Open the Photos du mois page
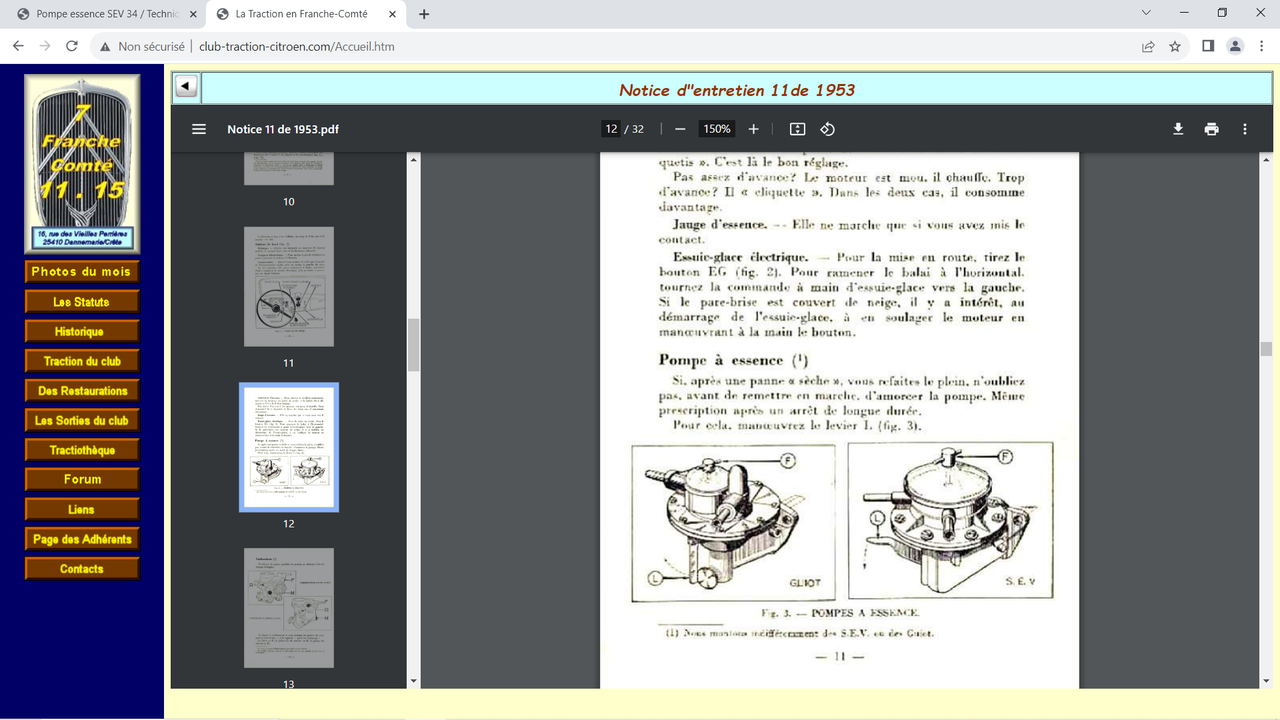1280x720 pixels. (x=82, y=272)
